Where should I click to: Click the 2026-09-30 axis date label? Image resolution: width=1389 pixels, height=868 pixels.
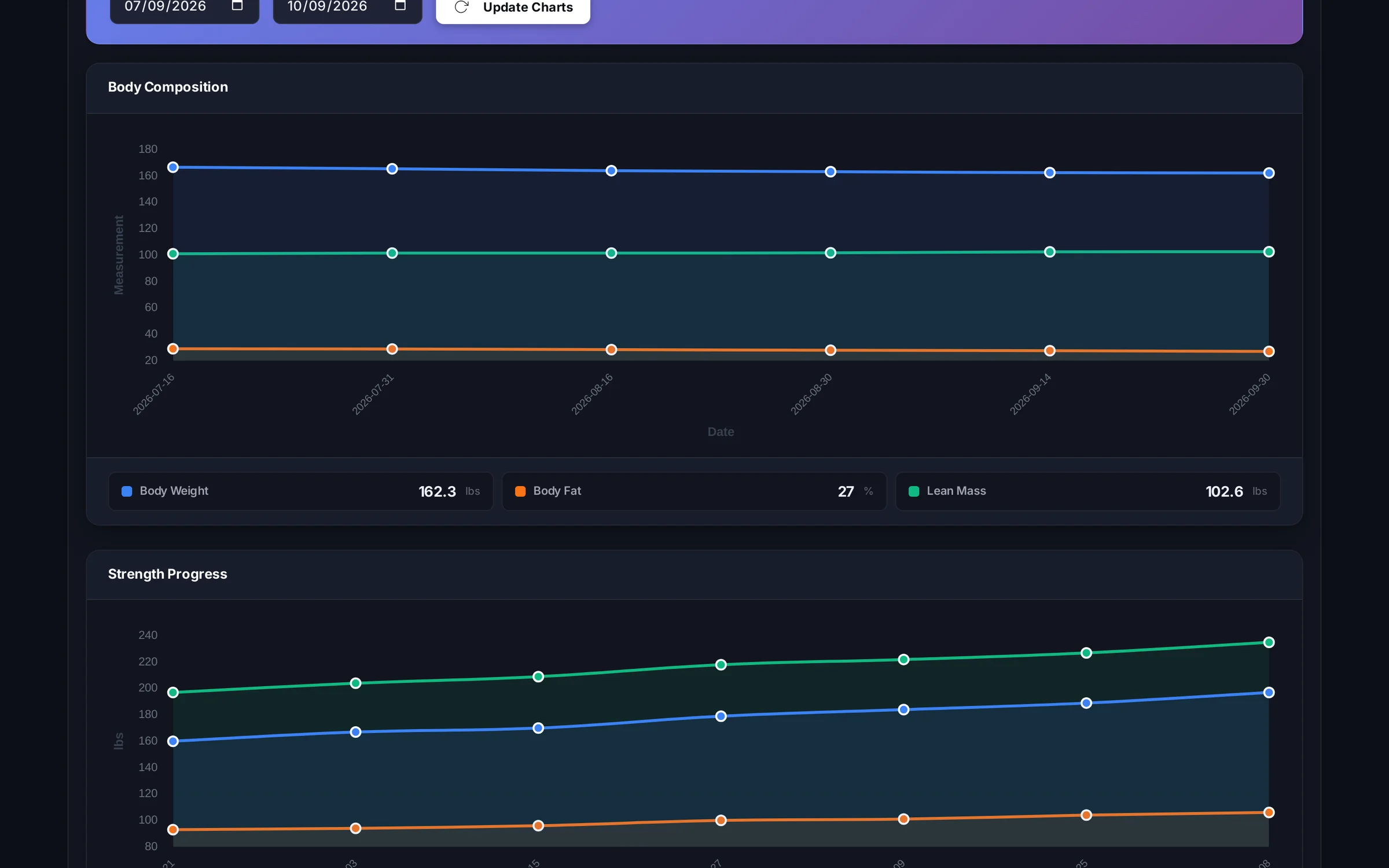pos(1250,394)
